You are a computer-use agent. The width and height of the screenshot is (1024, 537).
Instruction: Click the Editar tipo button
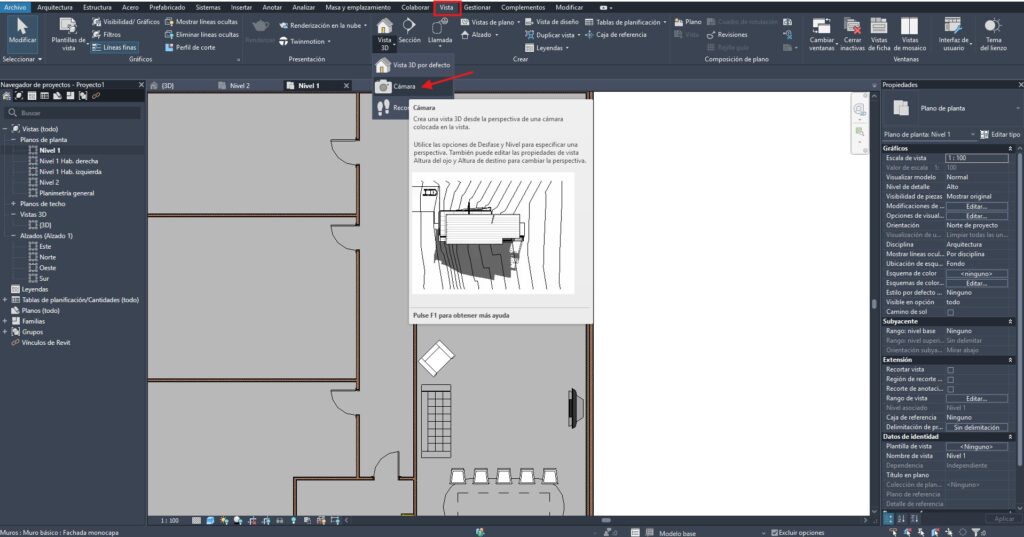coord(999,134)
